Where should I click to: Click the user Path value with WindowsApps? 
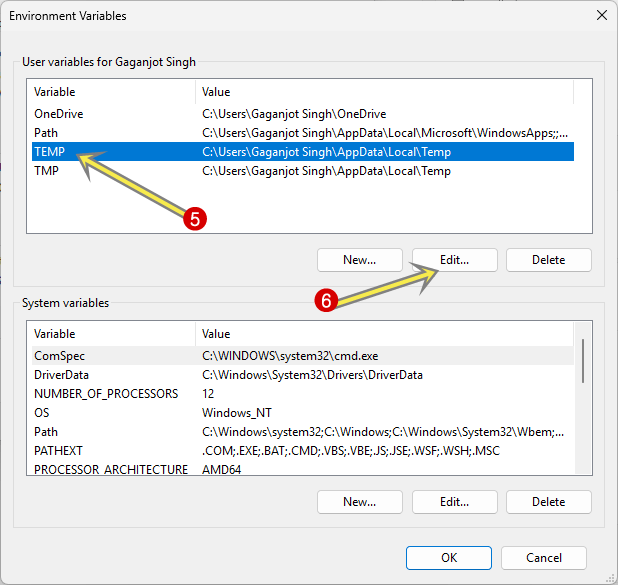tap(385, 133)
